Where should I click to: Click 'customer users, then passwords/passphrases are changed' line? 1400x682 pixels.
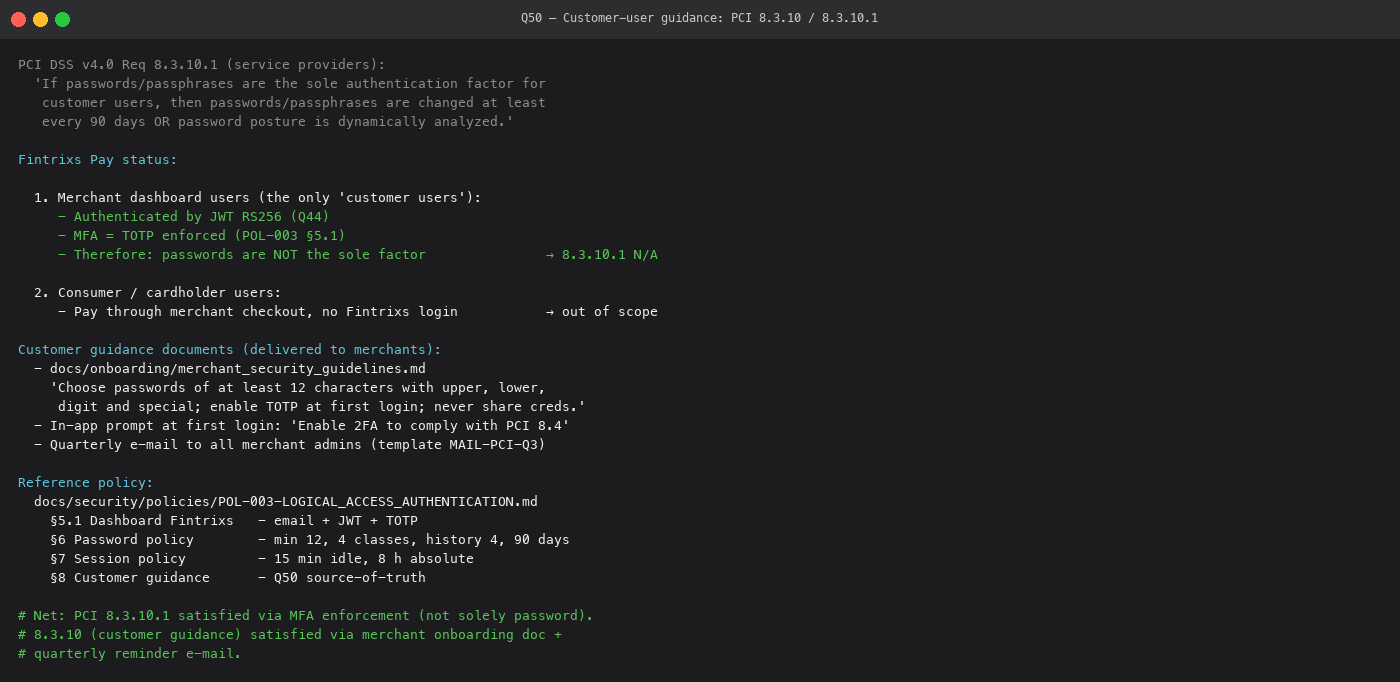tap(294, 103)
